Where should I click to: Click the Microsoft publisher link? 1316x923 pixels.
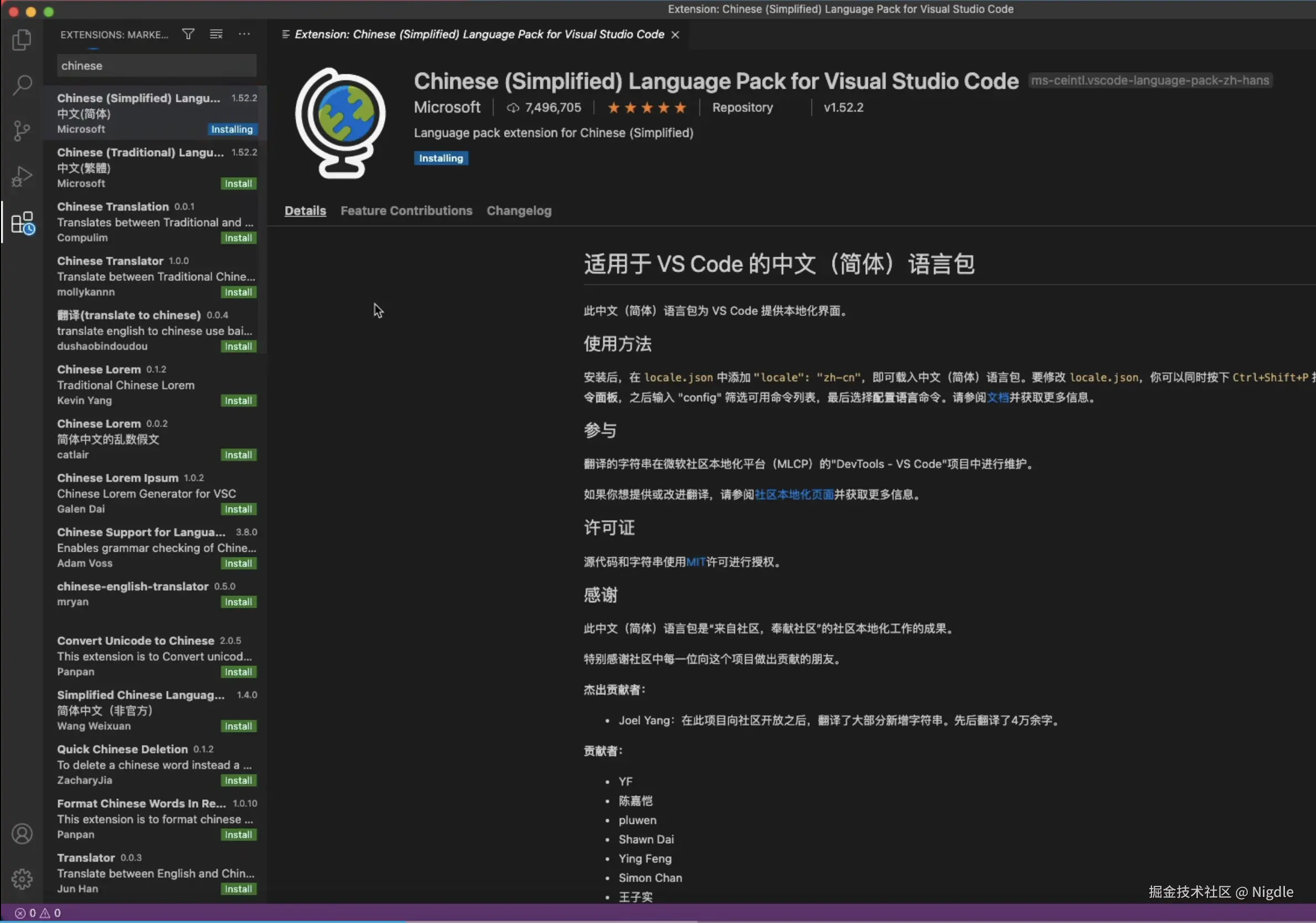447,108
